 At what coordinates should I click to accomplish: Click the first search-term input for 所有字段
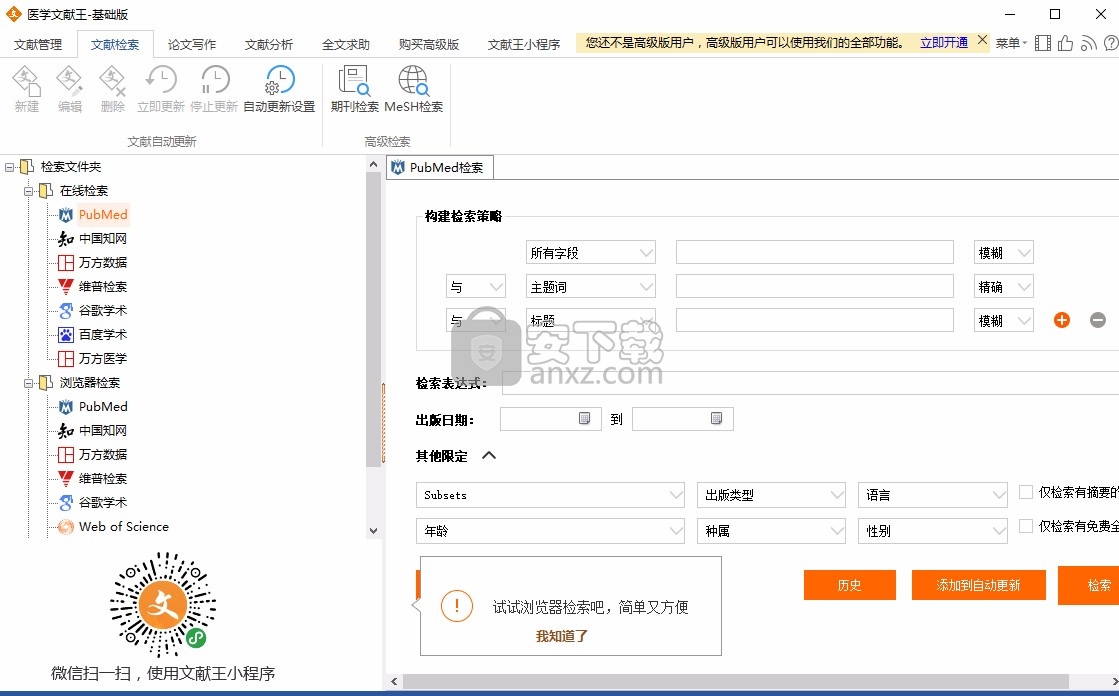[815, 253]
